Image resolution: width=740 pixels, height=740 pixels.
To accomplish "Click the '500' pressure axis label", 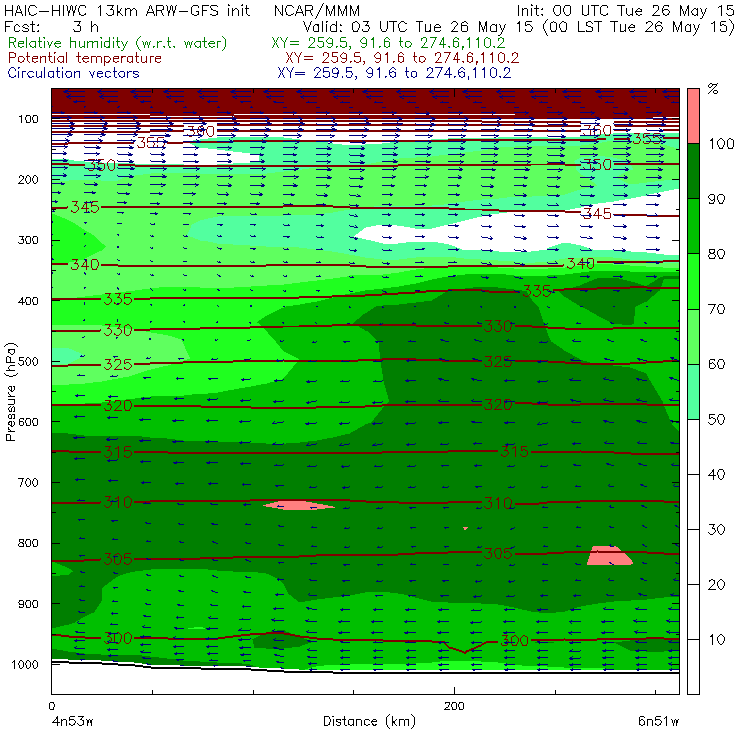I will (x=28, y=362).
